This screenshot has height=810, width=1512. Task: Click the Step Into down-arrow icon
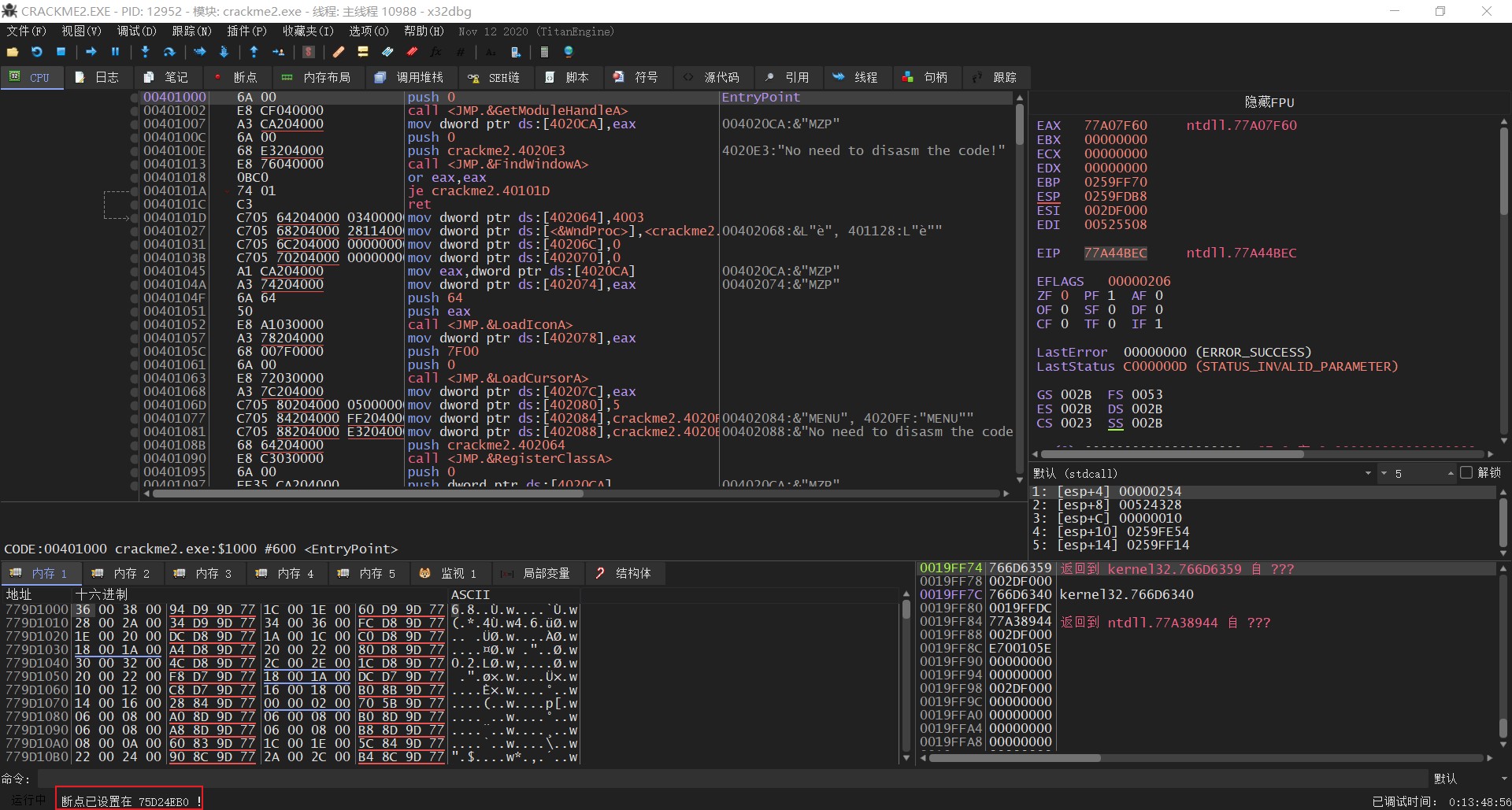[x=145, y=52]
